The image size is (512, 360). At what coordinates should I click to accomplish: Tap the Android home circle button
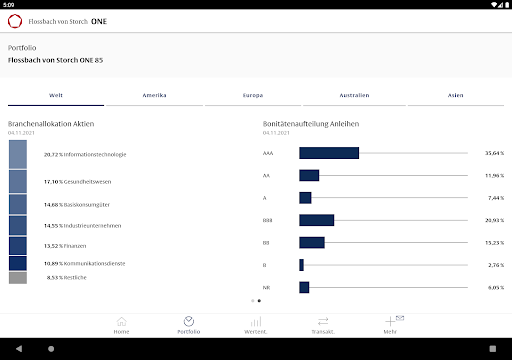click(51, 349)
